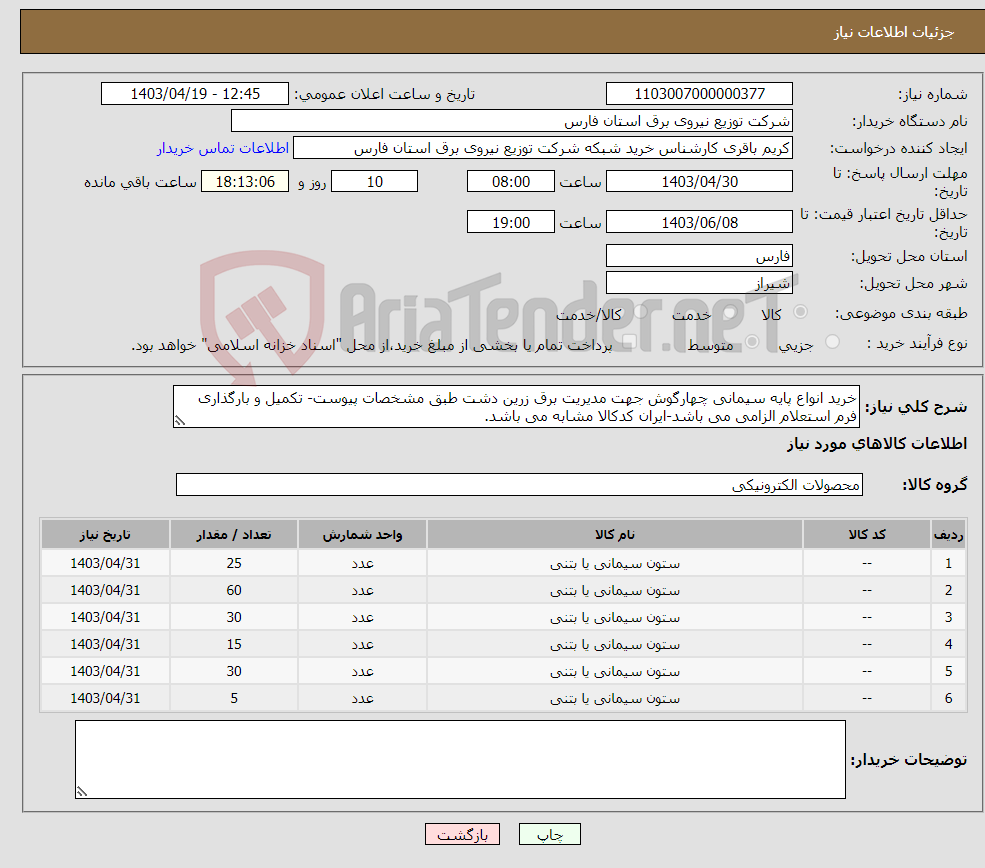Click need date in row 6

(x=105, y=698)
